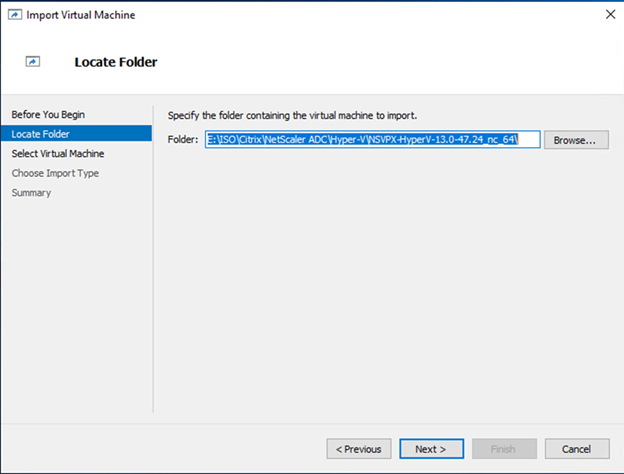Click the bold Locate Folder heading
This screenshot has height=474, width=624.
point(116,62)
